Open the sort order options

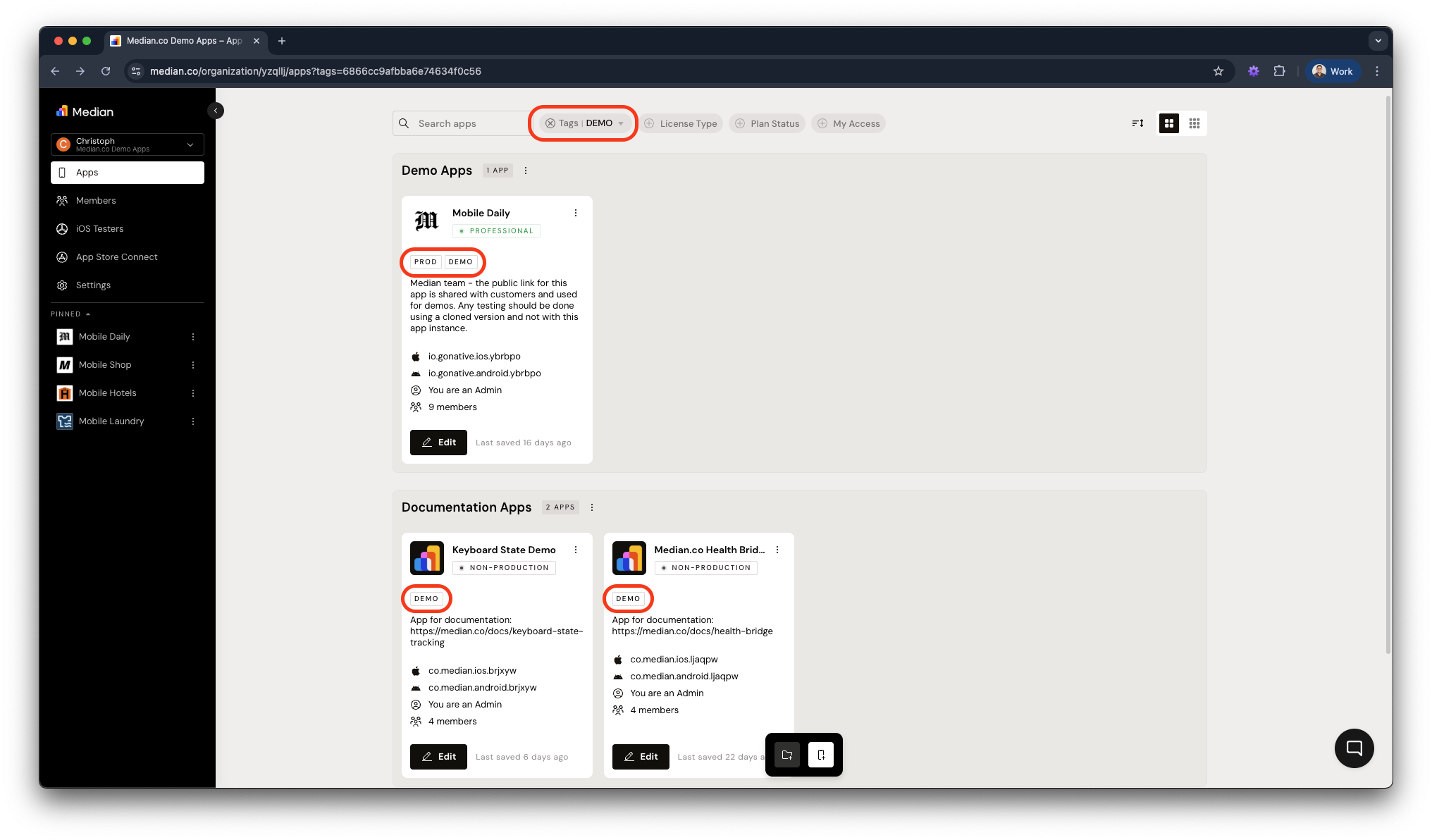(x=1137, y=123)
